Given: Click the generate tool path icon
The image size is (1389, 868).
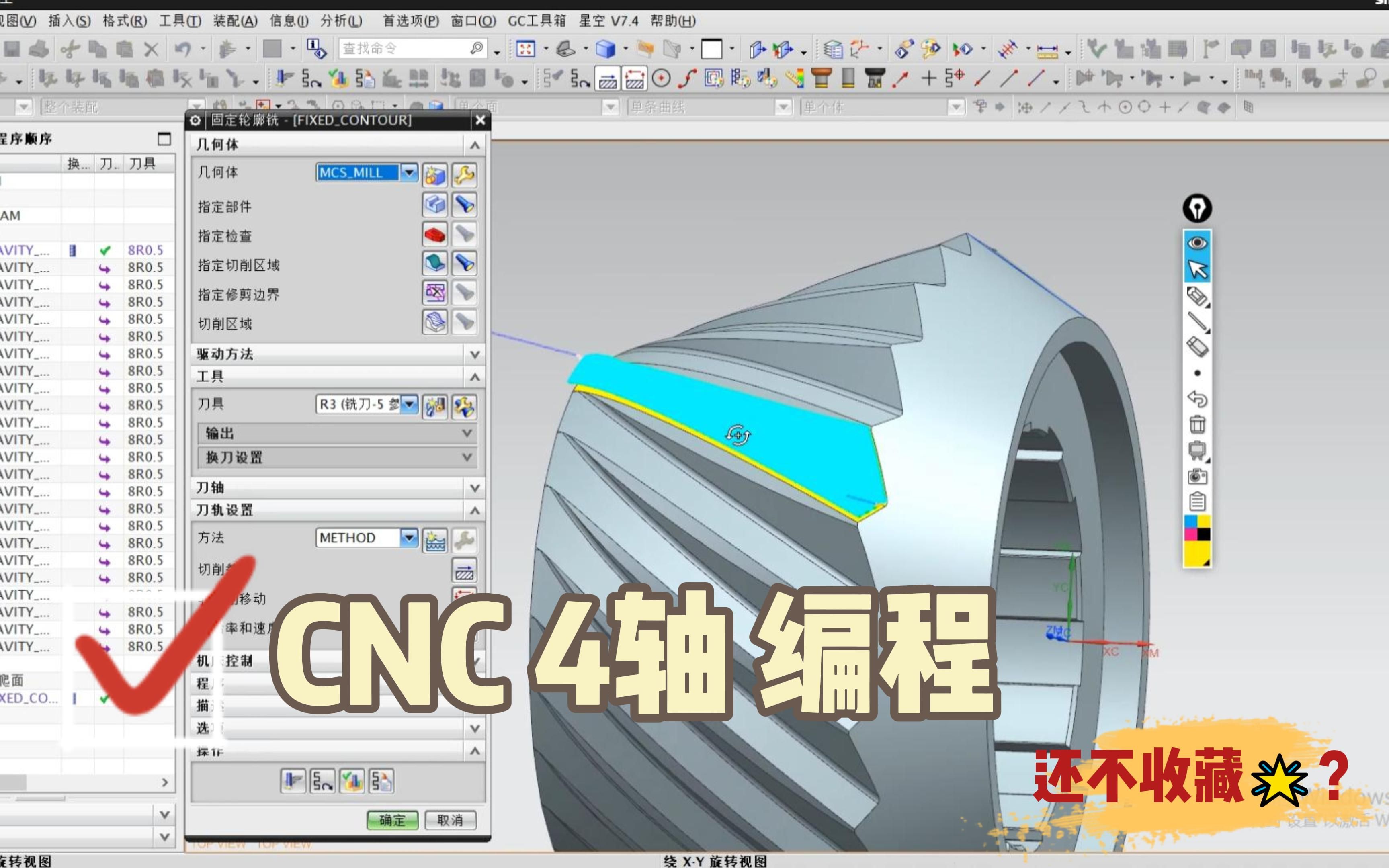Looking at the screenshot, I should coord(293,781).
